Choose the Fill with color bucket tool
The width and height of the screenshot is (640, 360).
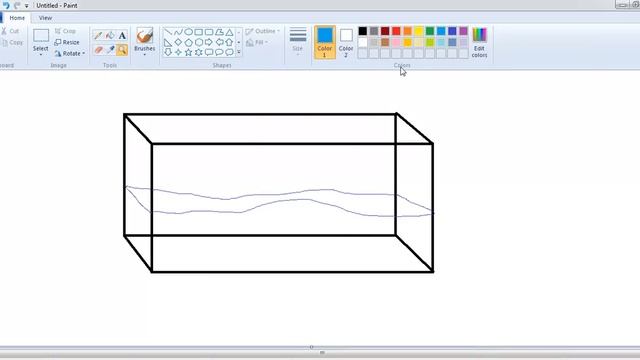[110, 36]
